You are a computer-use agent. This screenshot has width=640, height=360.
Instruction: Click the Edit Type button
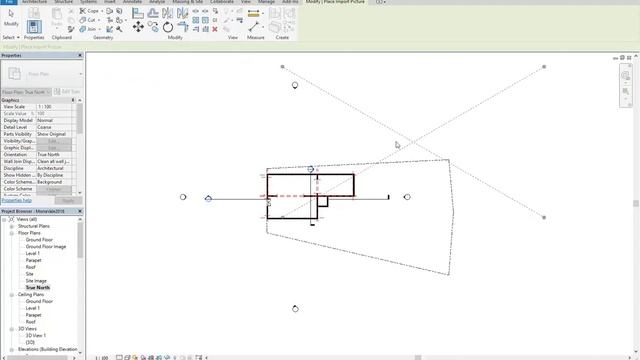click(67, 92)
